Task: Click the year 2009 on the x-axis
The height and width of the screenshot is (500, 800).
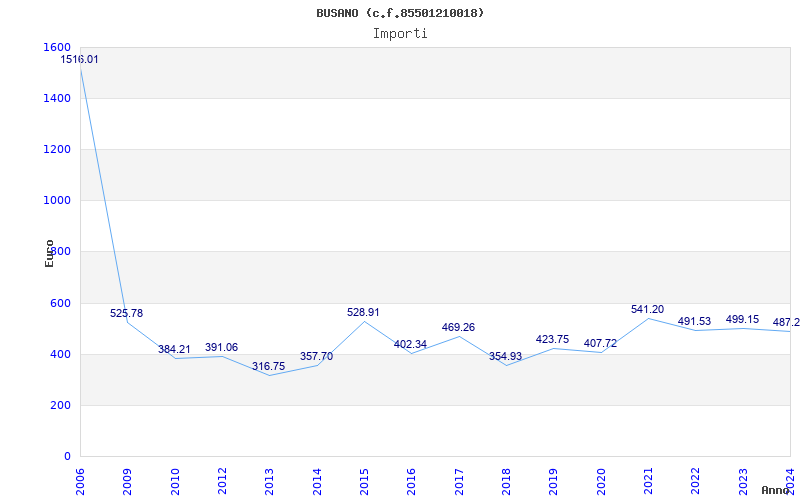Action: coord(128,480)
